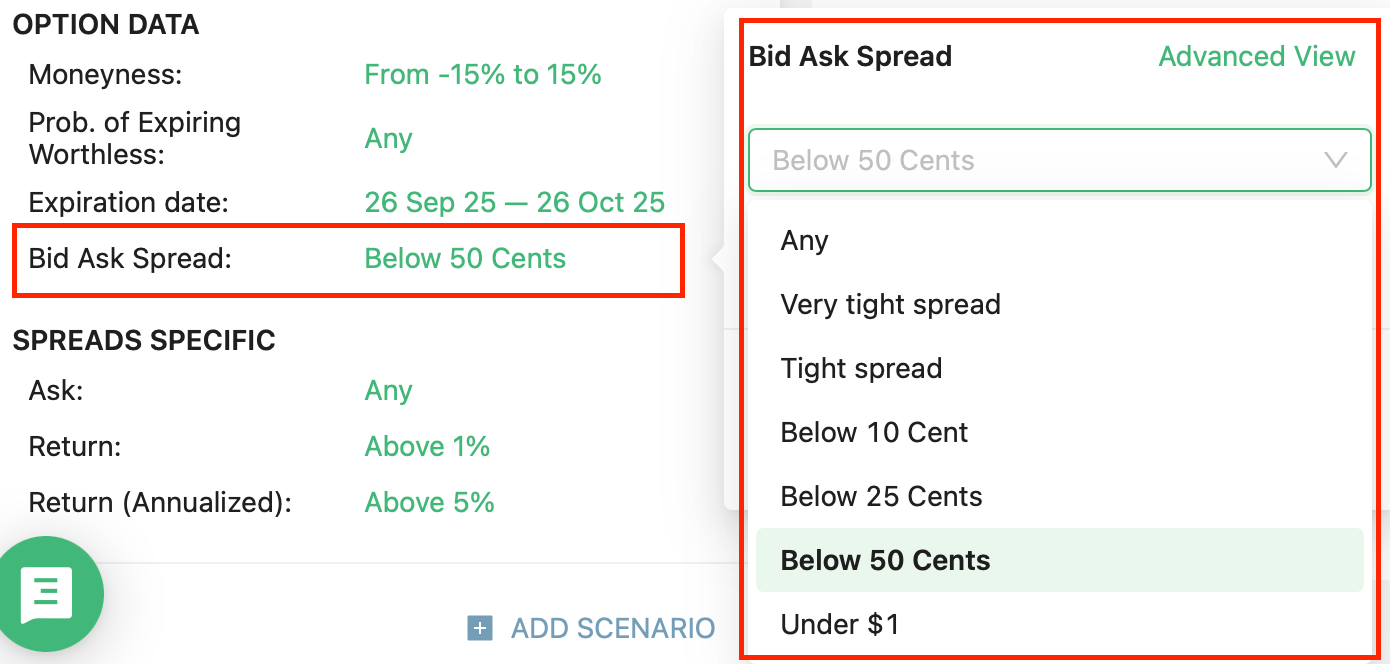Image resolution: width=1390 pixels, height=664 pixels.
Task: Click the Bid Ask Spread input field
Action: (x=1060, y=160)
